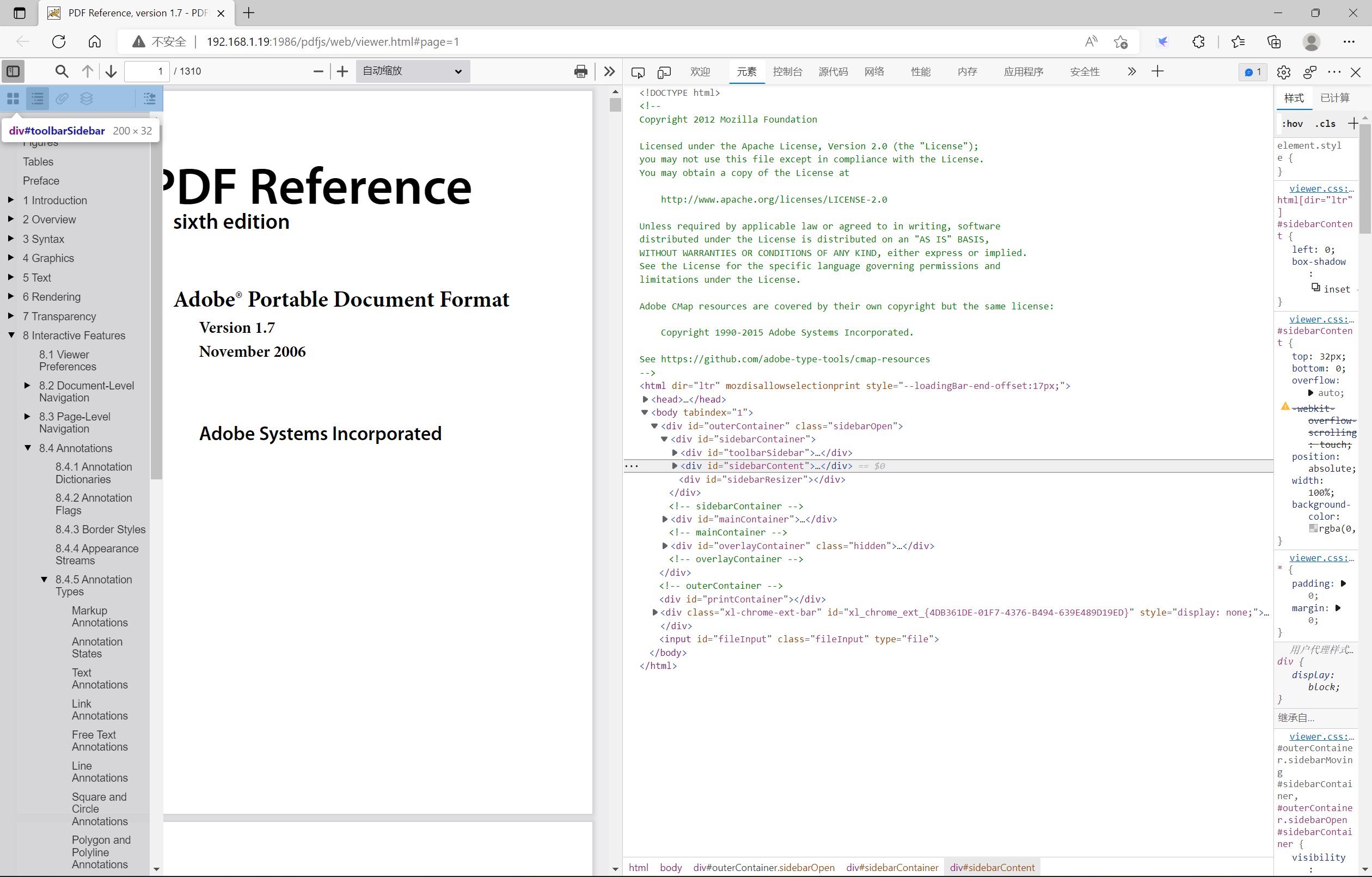Screen dimensions: 1372x877
Task: Switch to the 控制台 DevTools tab
Action: click(787, 72)
